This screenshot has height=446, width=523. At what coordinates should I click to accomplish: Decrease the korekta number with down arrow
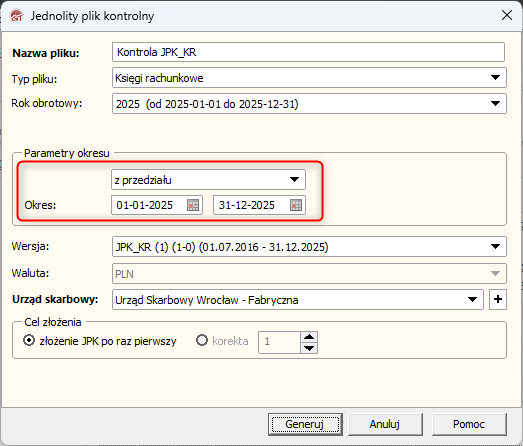tap(309, 348)
